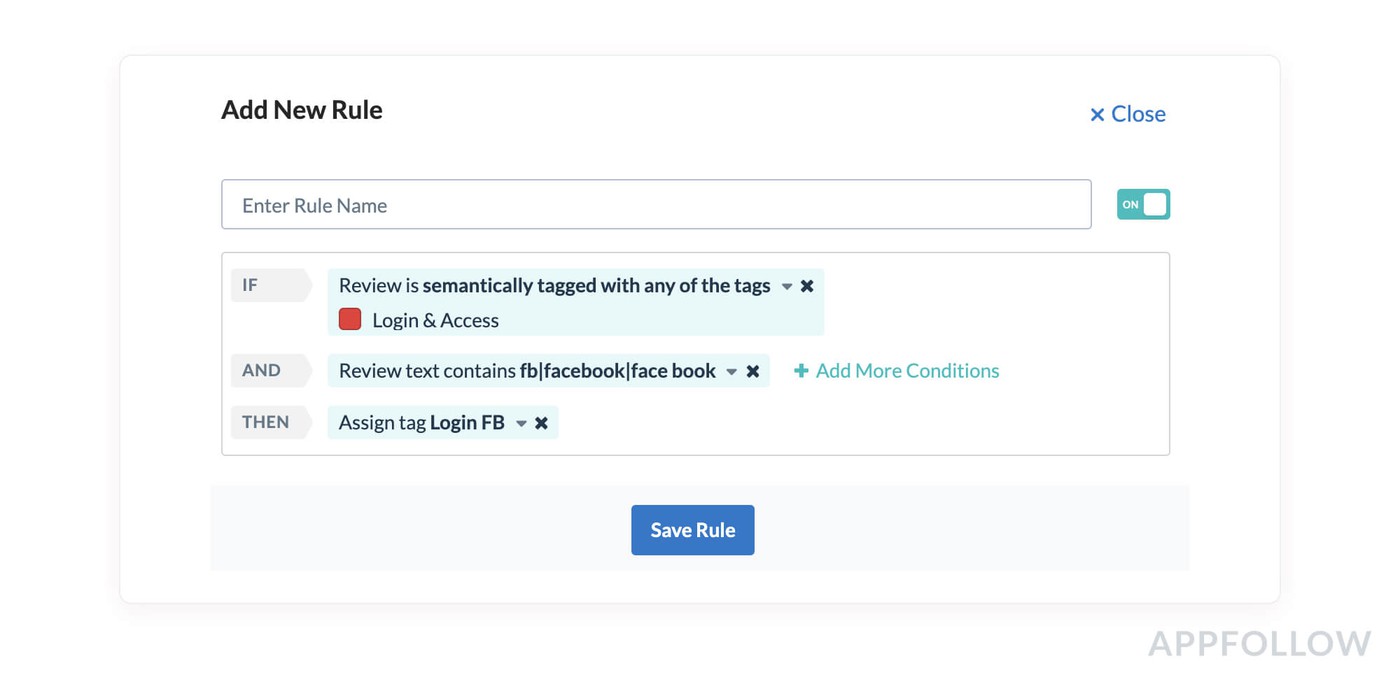
Task: Toggle the rule ON switch
Action: pyautogui.click(x=1143, y=205)
